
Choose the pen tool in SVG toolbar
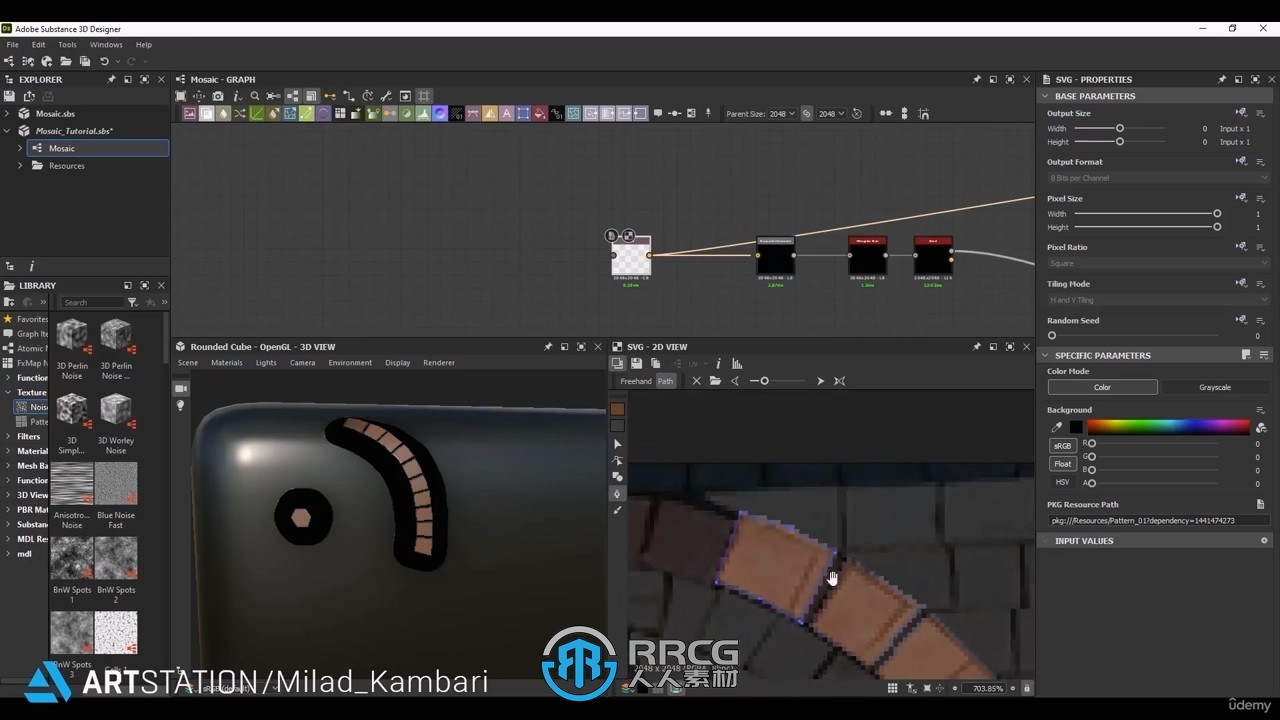[x=617, y=494]
